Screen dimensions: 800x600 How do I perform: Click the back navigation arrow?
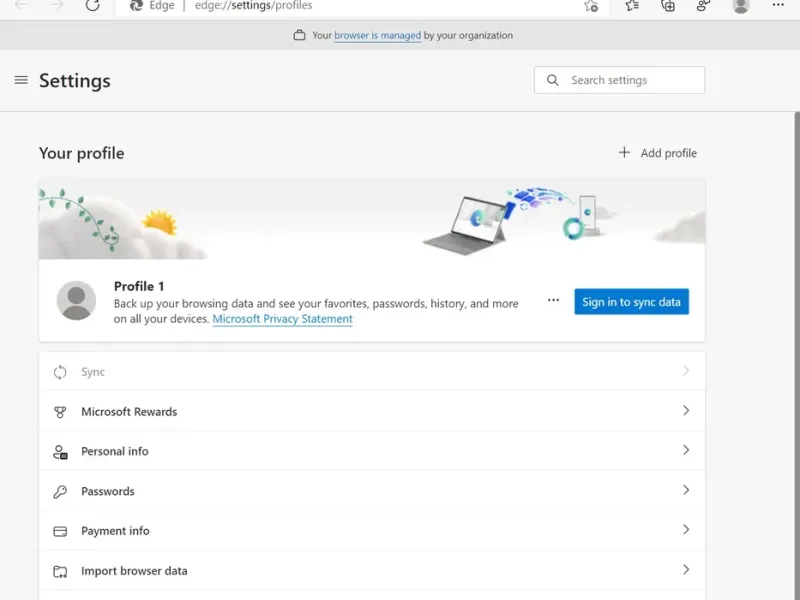click(x=21, y=5)
